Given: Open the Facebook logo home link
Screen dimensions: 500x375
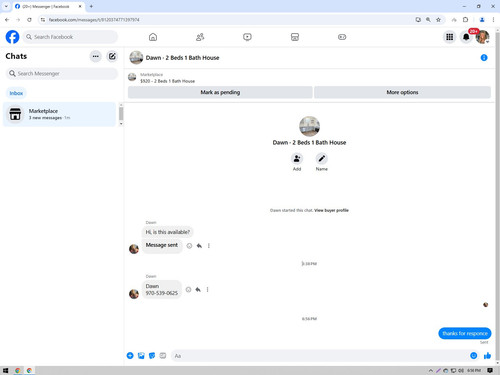Looking at the screenshot, I should pos(12,37).
